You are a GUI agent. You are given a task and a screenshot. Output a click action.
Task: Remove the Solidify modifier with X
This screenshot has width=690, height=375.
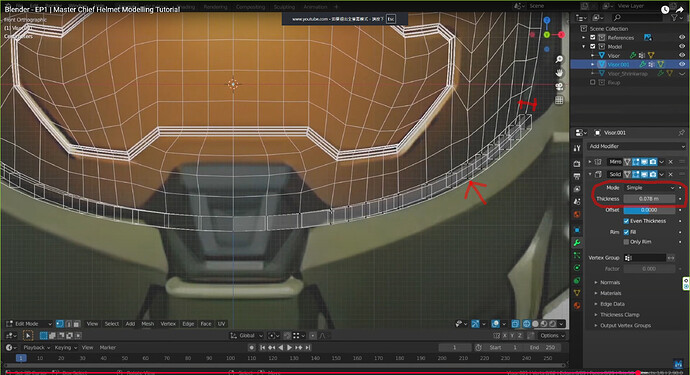tap(671, 174)
